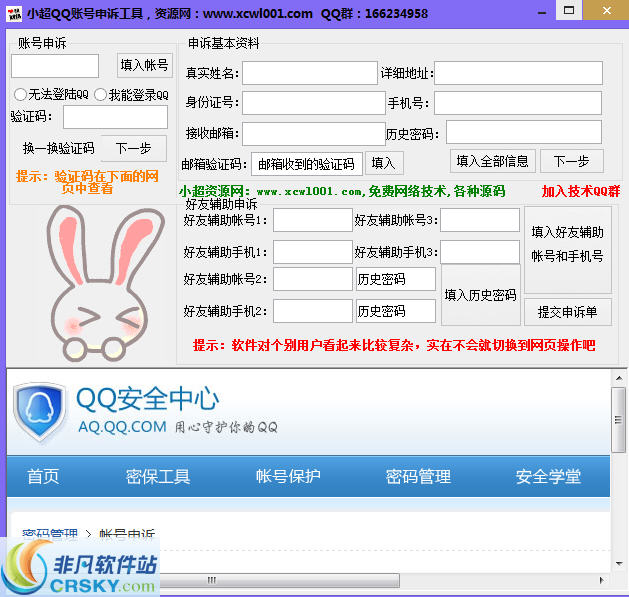Click the 好友辅助手机2 input field
The width and height of the screenshot is (629, 597).
coord(313,311)
